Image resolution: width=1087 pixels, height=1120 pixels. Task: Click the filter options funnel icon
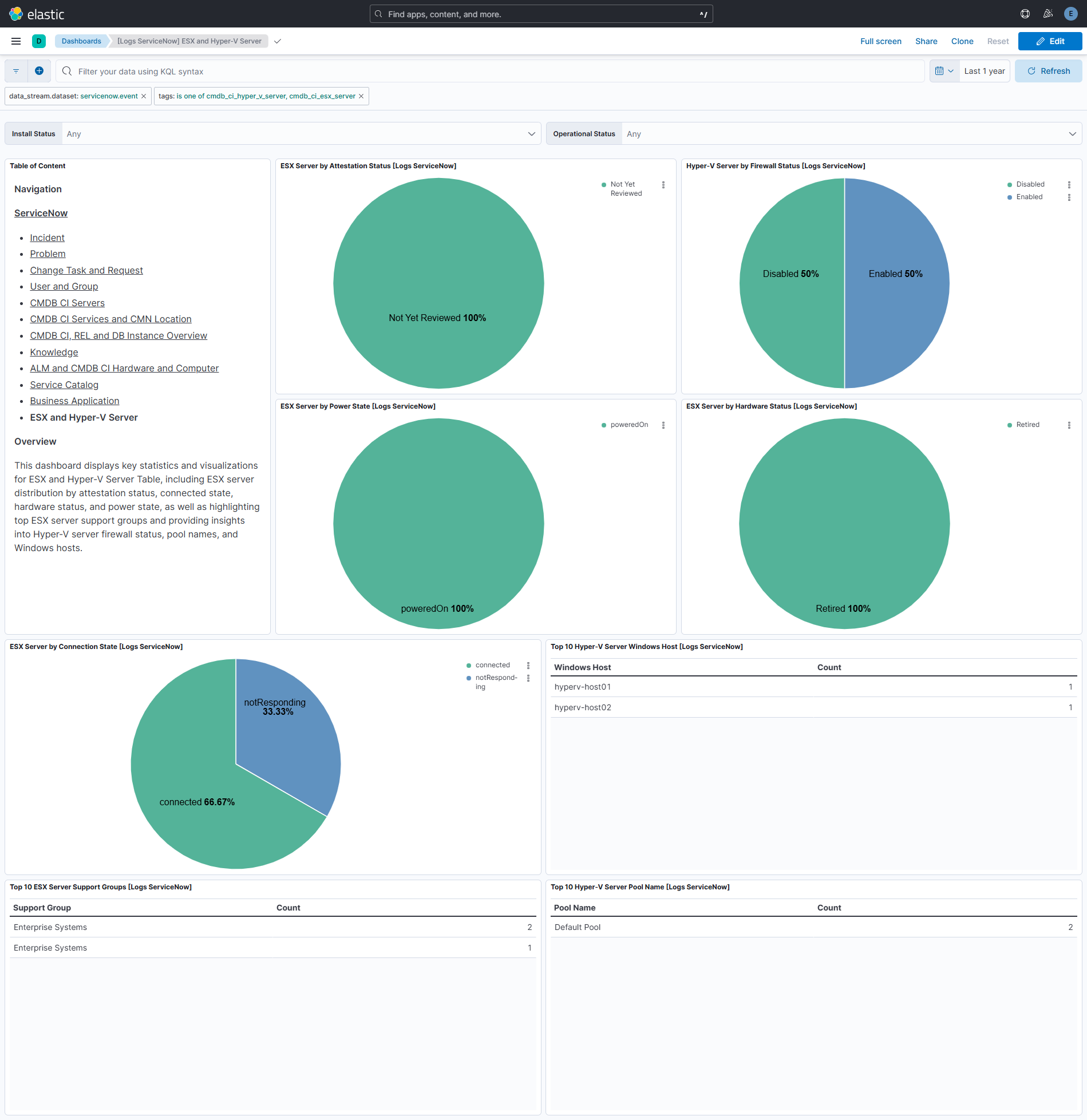(x=15, y=70)
